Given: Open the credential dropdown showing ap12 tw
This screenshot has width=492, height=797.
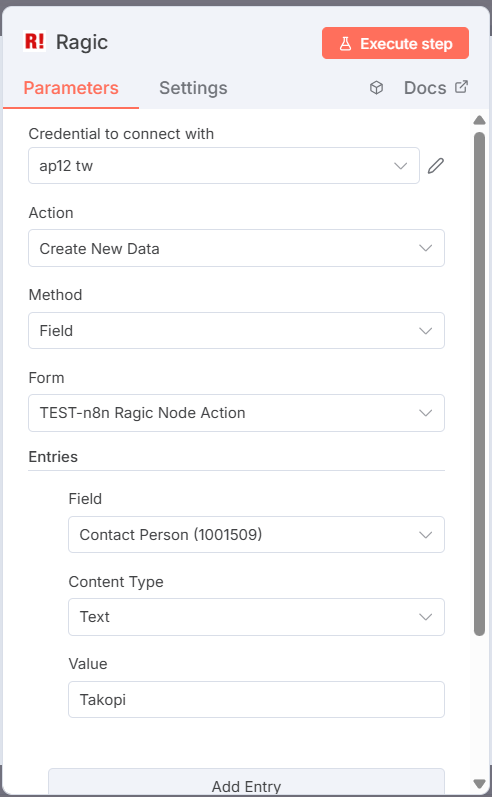Looking at the screenshot, I should 224,166.
